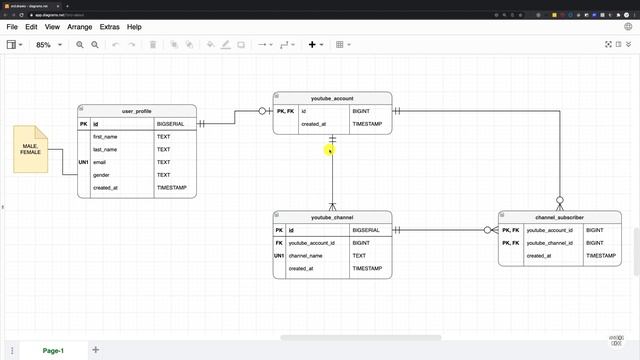This screenshot has width=640, height=360.
Task: Click youtube_account_id field in channel_subscriber
Action: pyautogui.click(x=550, y=230)
